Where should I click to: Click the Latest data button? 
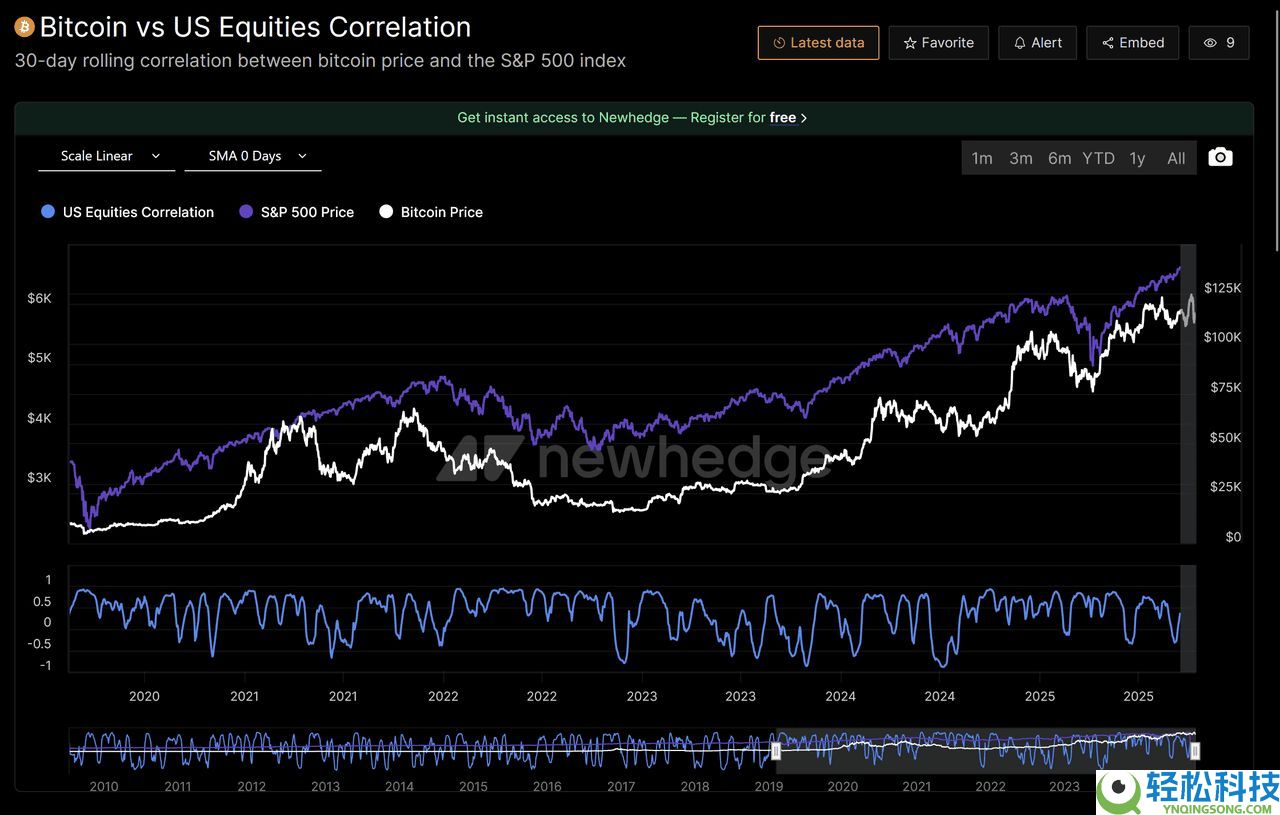tap(818, 43)
